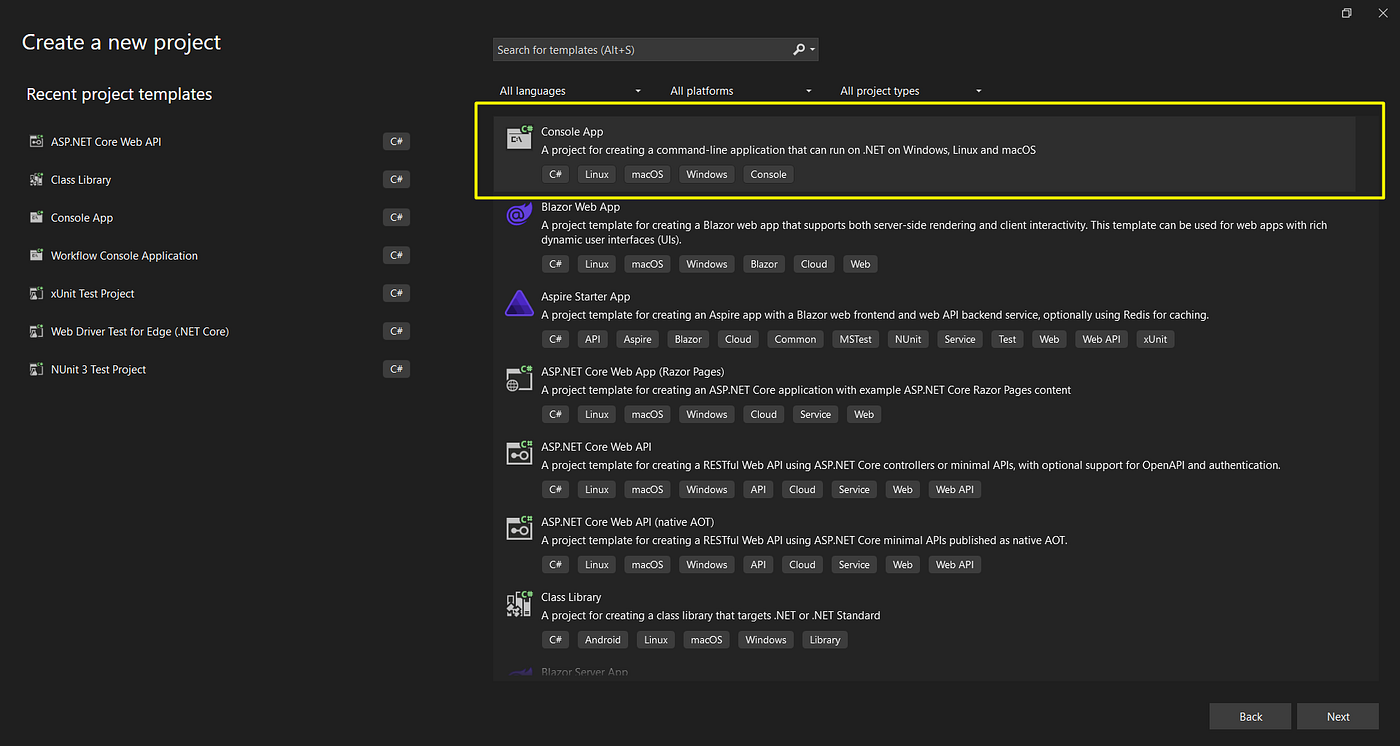Expand the search box history arrow
Screen dimensions: 1400x746
click(x=813, y=50)
